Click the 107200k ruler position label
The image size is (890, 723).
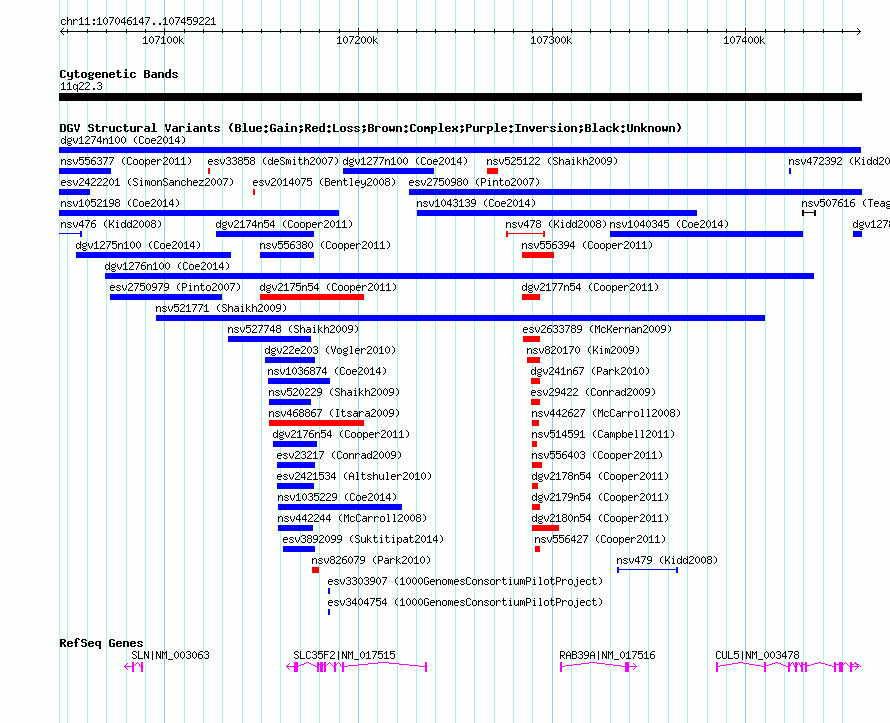[357, 40]
